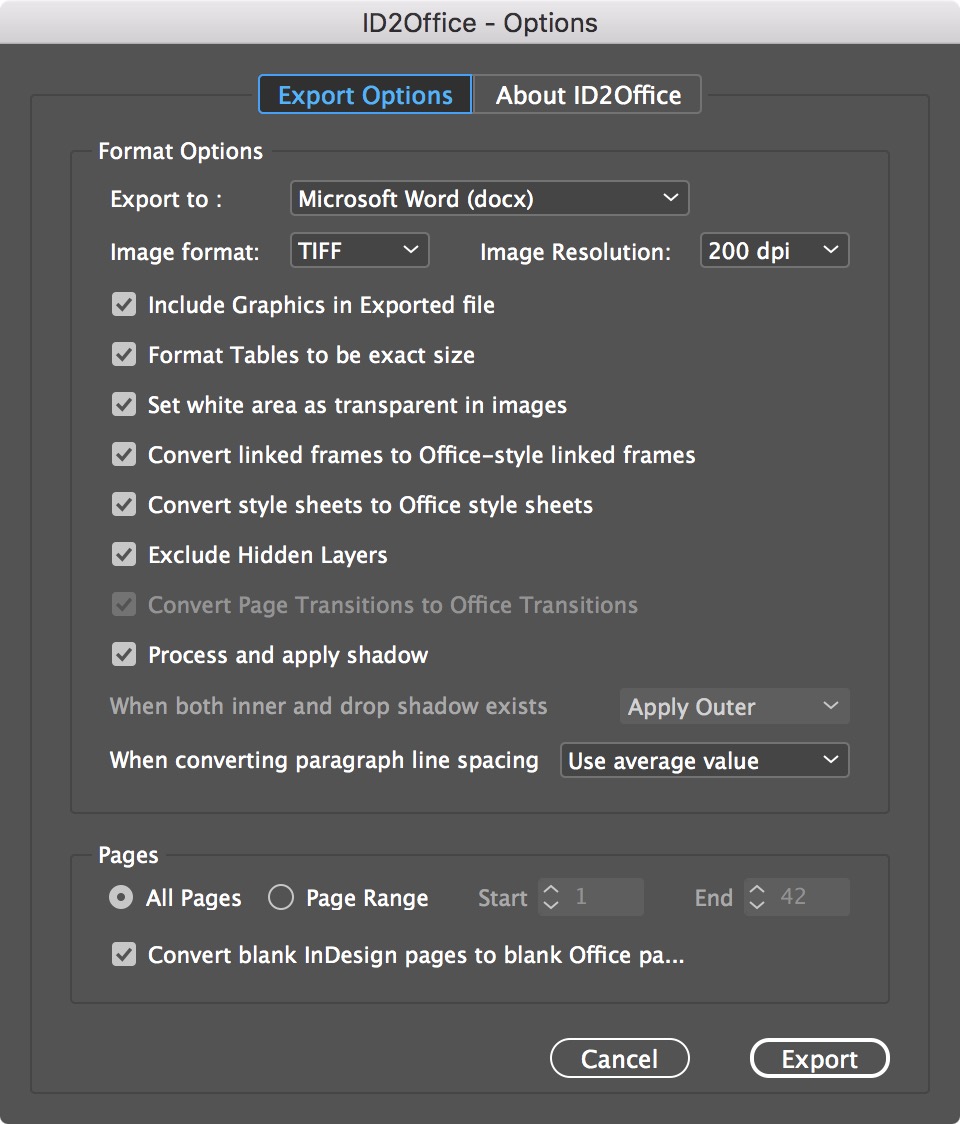Toggle Process and apply shadow checkbox

124,654
